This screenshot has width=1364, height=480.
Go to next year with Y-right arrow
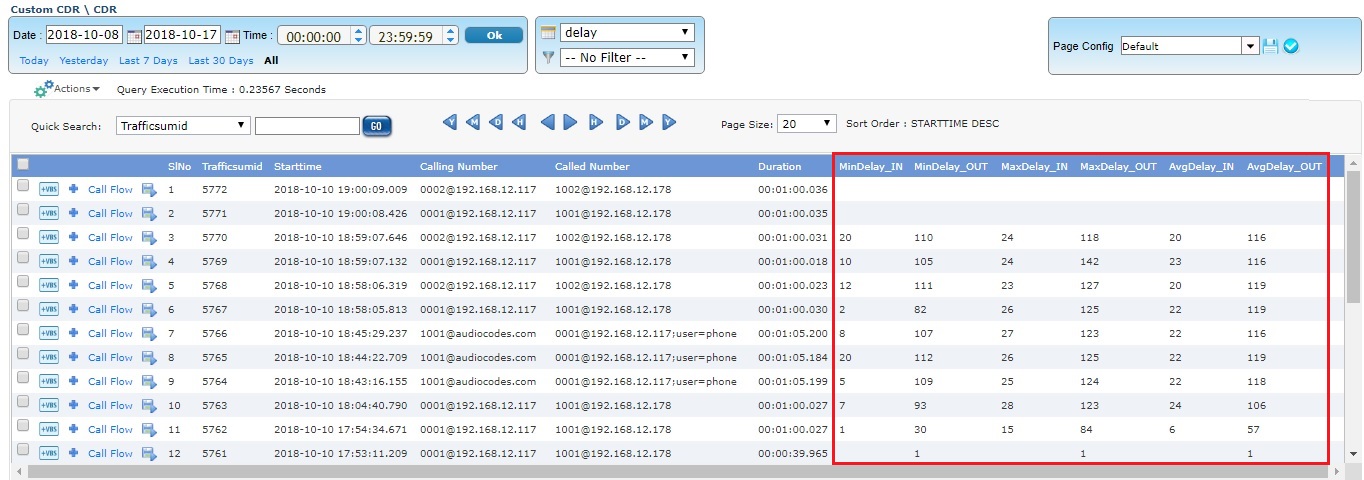(x=669, y=123)
